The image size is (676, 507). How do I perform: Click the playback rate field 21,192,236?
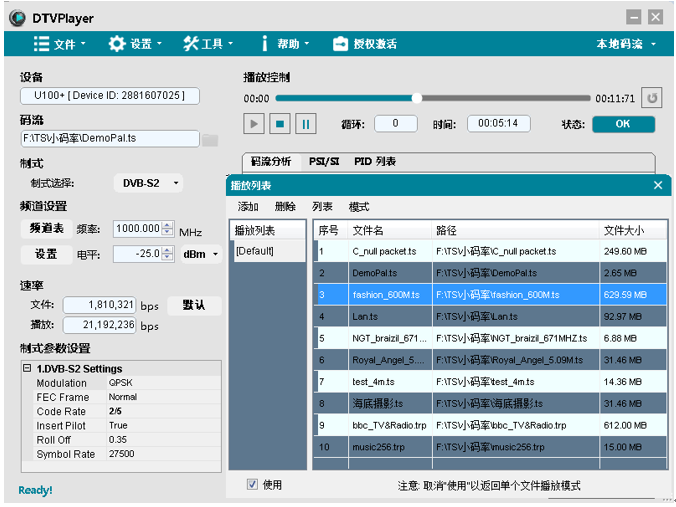(x=100, y=325)
